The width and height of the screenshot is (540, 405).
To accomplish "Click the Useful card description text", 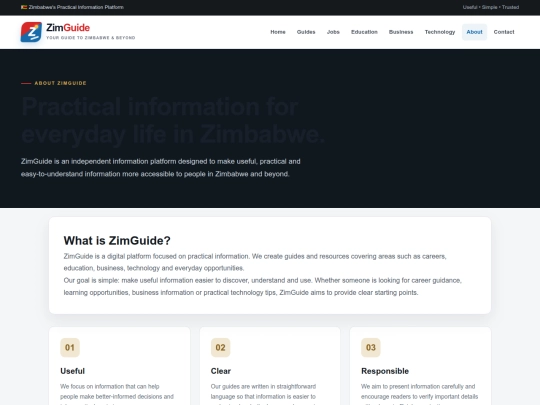I will (117, 394).
